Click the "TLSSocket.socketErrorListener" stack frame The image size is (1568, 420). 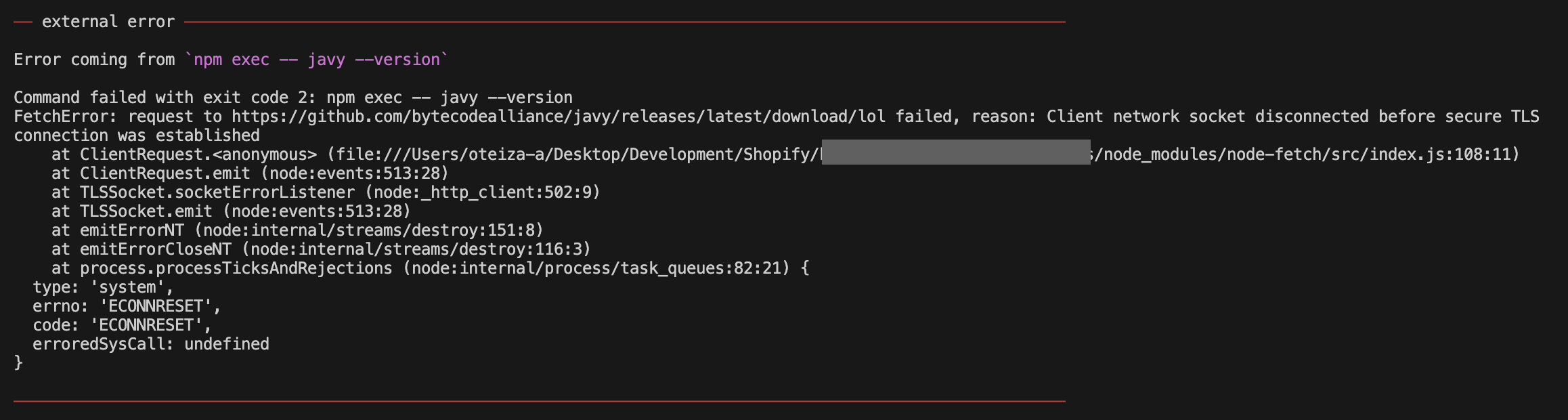click(x=217, y=192)
